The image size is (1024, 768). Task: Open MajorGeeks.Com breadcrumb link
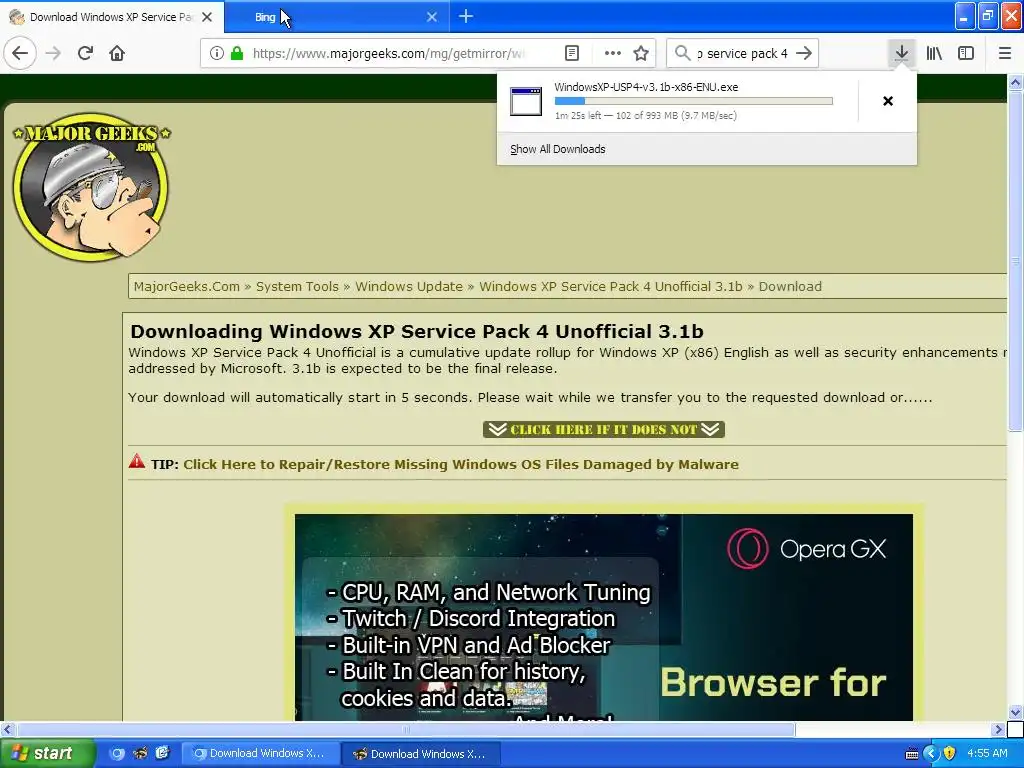[x=187, y=286]
